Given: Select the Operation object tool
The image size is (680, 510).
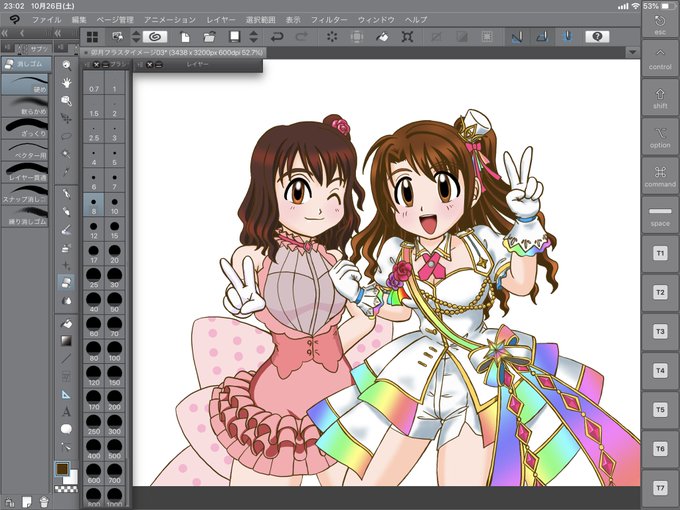Looking at the screenshot, I should [x=66, y=101].
